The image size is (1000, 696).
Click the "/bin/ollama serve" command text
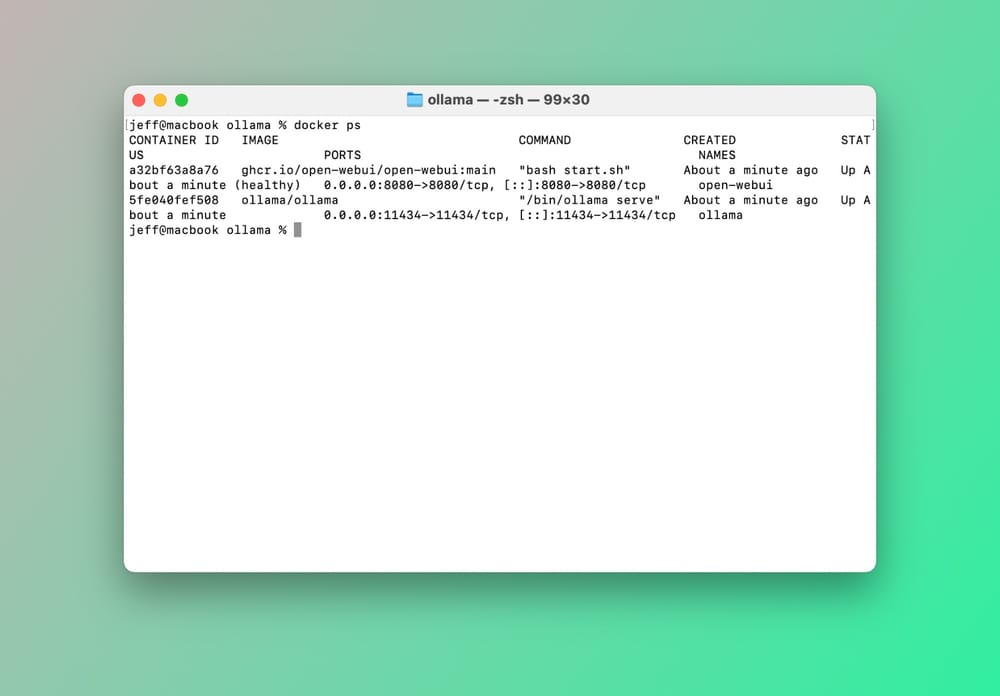click(x=588, y=200)
